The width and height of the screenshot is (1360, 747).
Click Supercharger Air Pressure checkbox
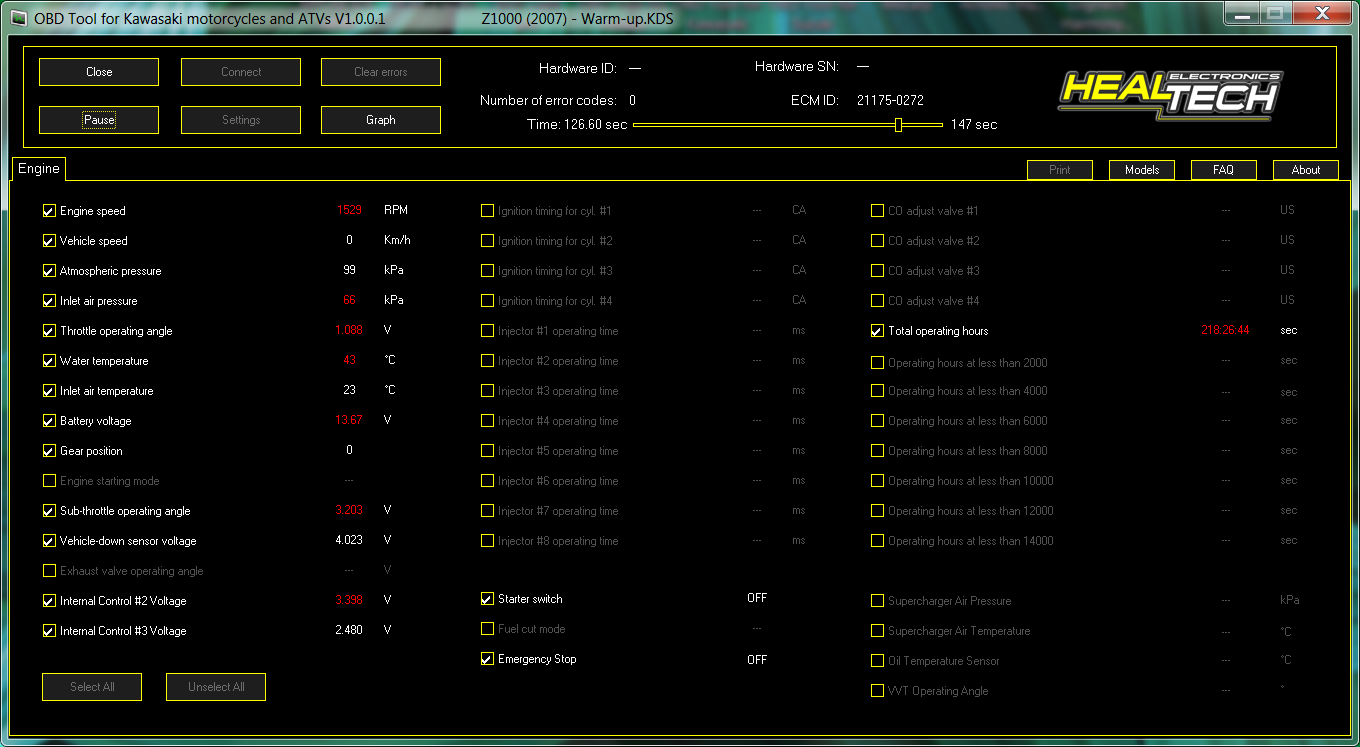click(877, 601)
